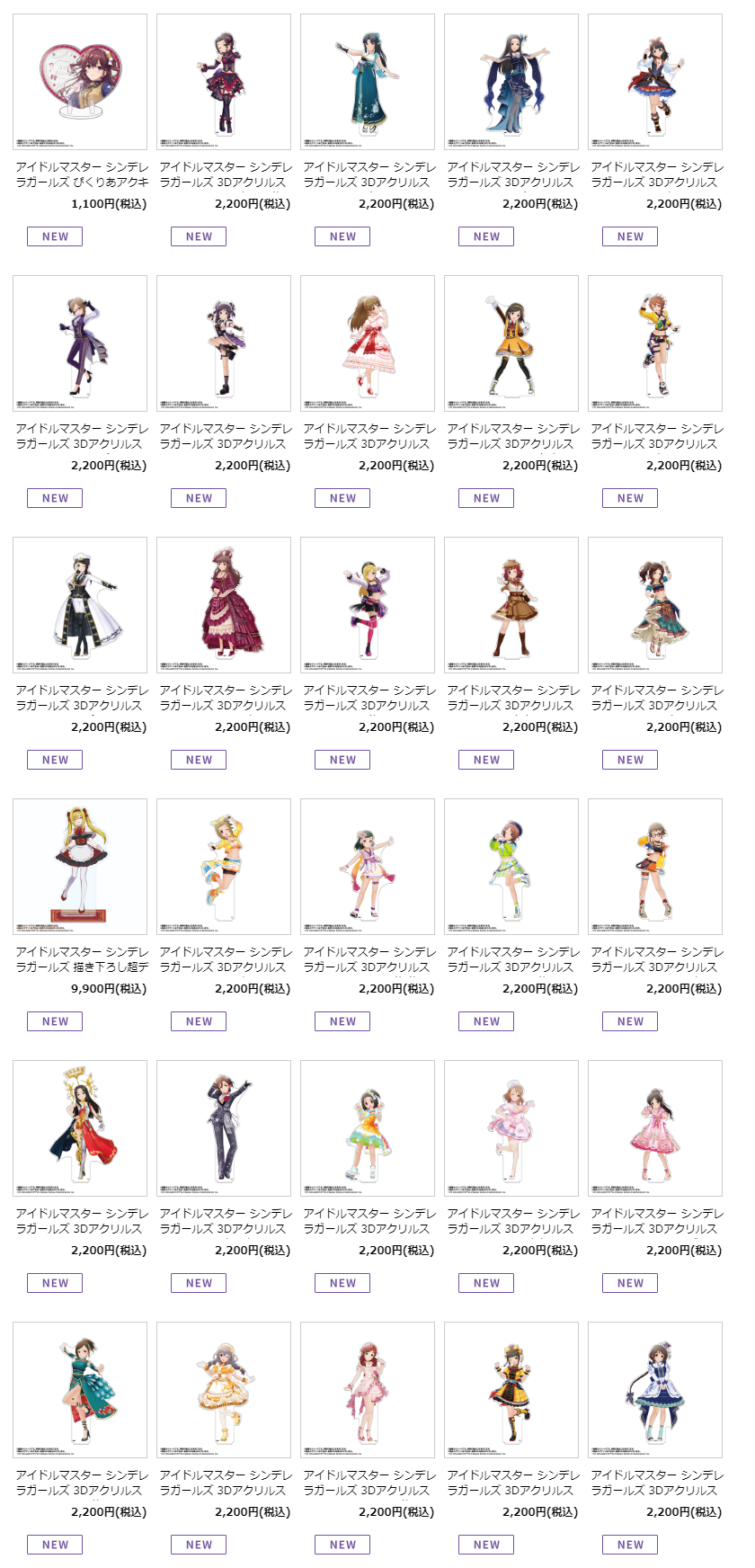Image resolution: width=755 pixels, height=1568 pixels.
Task: Click NEW badge under the 9,900円 item
Action: (55, 1021)
